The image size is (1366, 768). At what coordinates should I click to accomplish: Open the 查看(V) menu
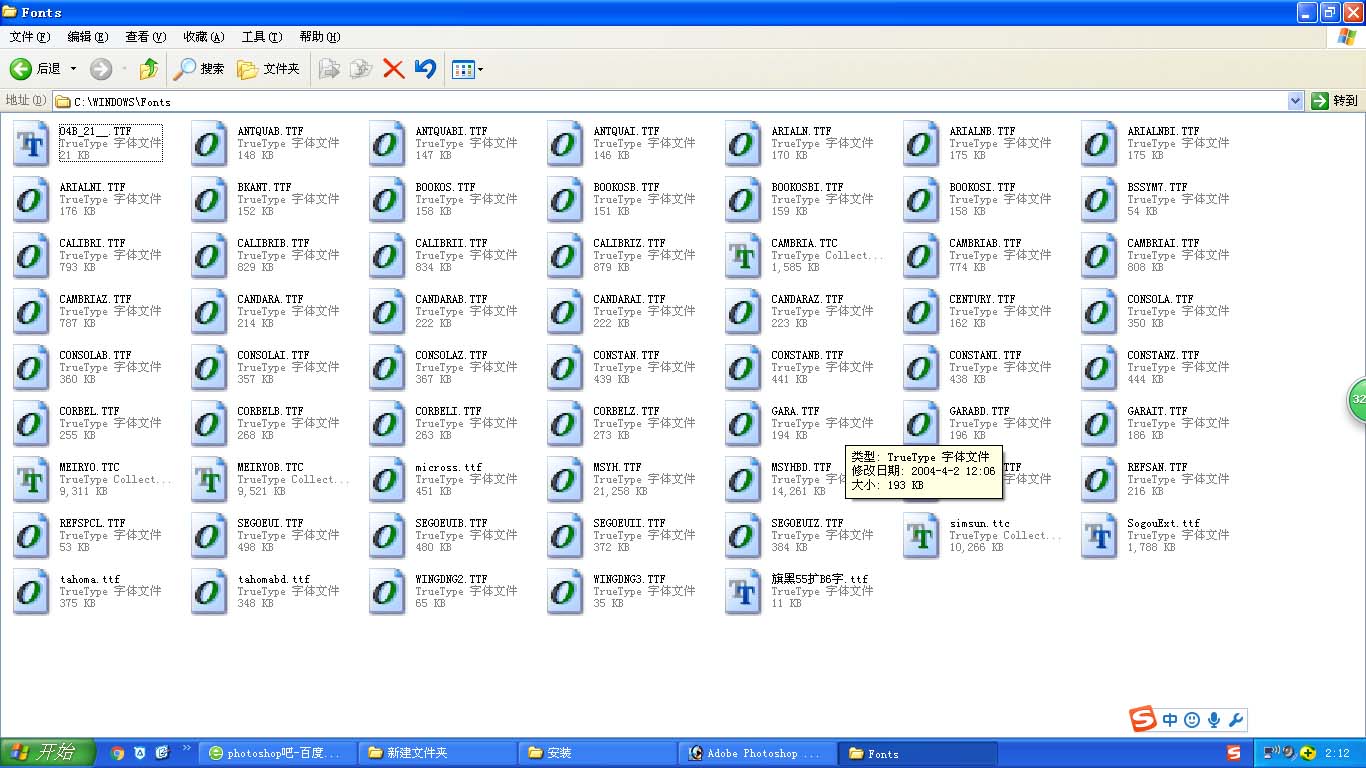click(x=146, y=37)
